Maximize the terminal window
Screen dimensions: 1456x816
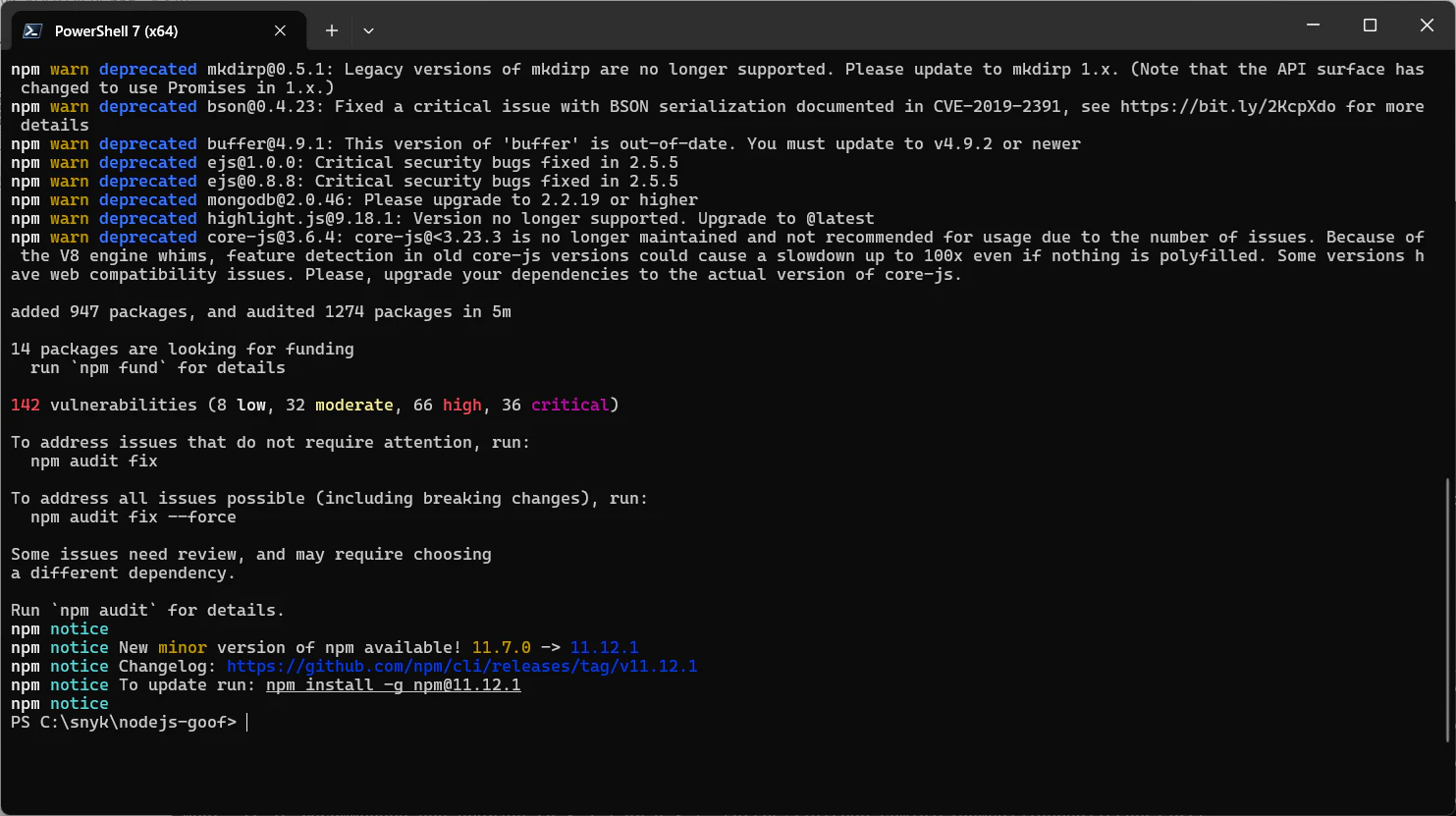pos(1370,25)
